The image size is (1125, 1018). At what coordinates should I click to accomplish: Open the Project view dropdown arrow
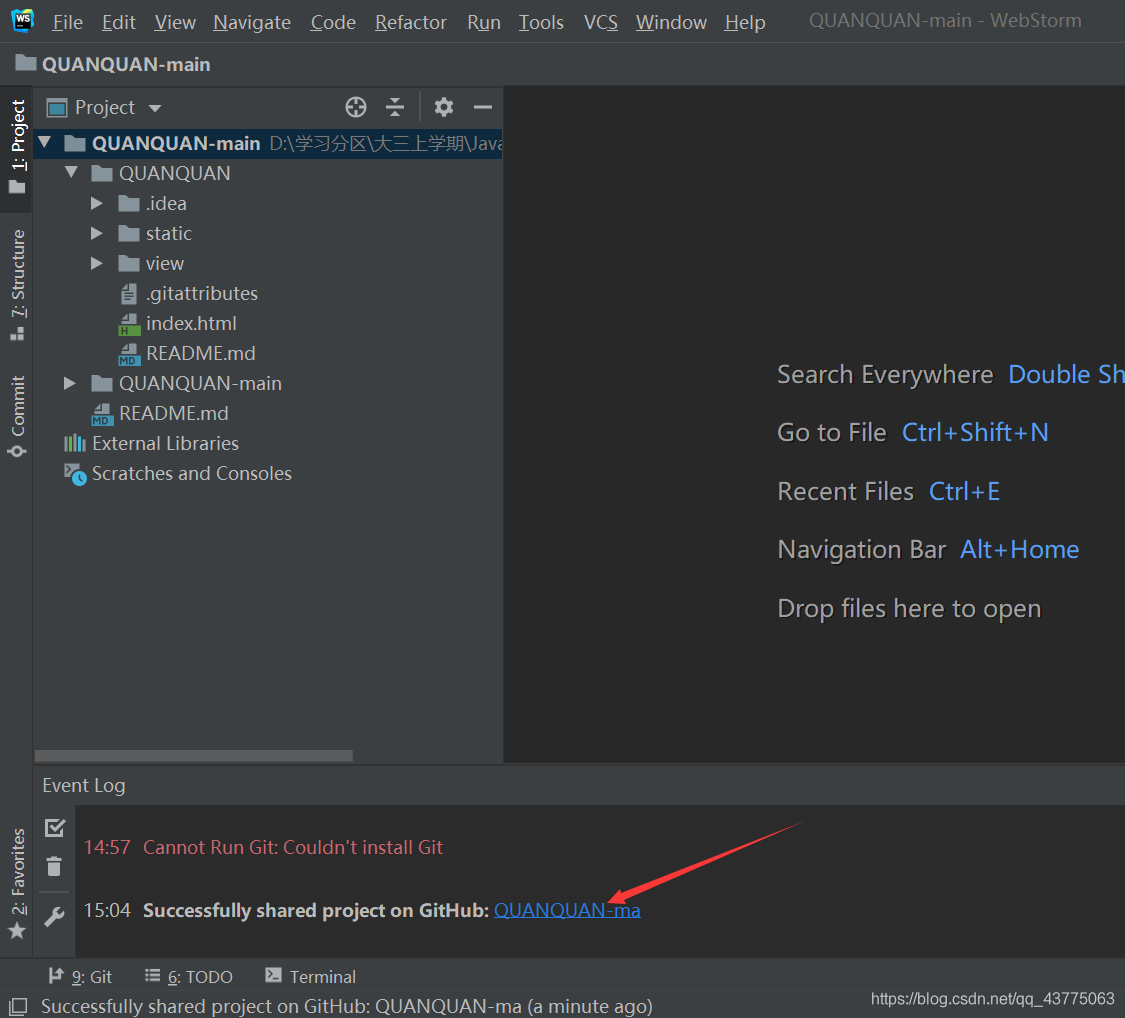pyautogui.click(x=155, y=108)
